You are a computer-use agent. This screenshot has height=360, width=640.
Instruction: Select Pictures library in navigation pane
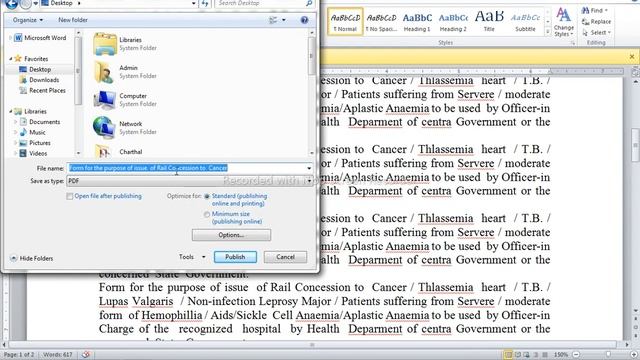35,143
